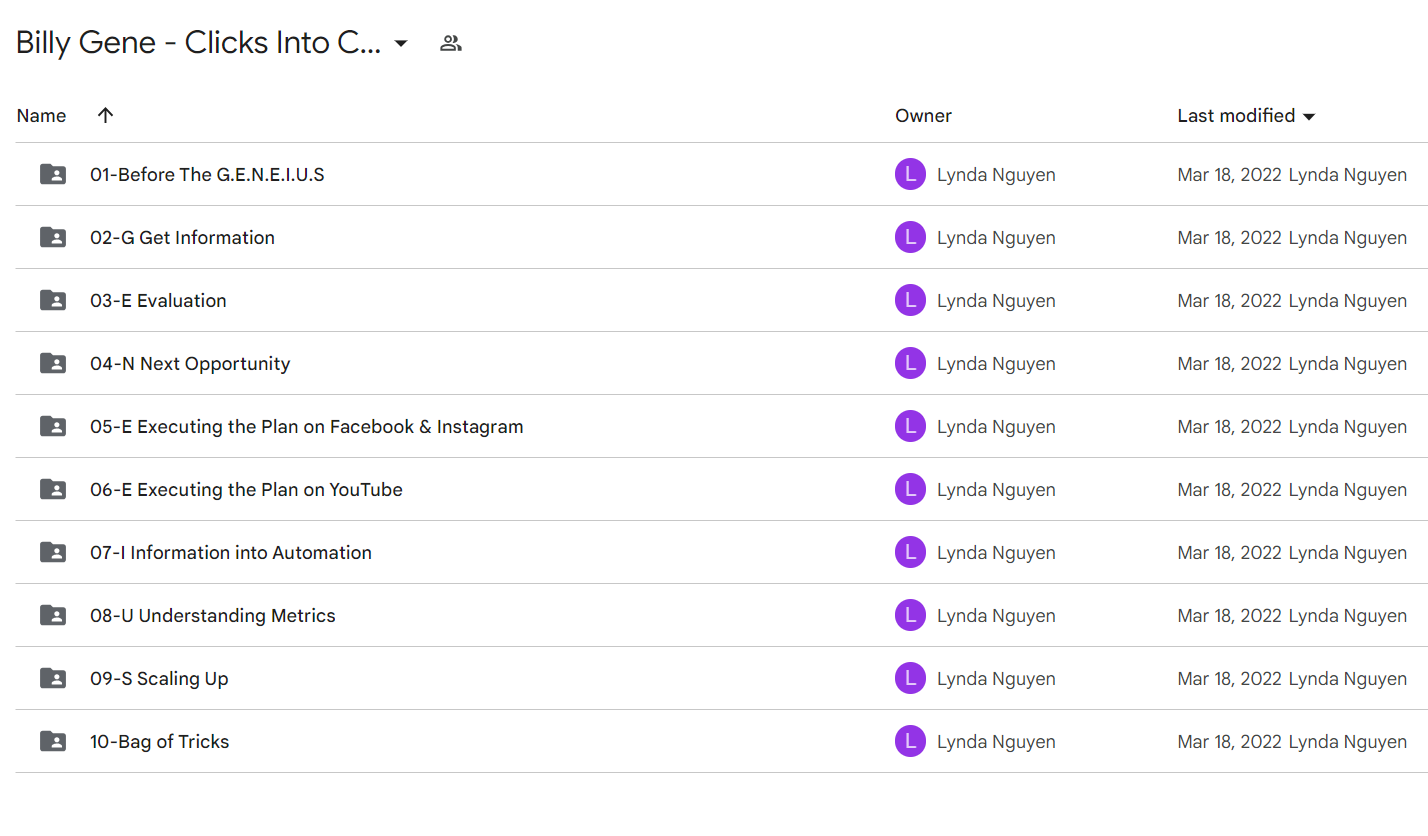Click shared folder icon for 02-G Get Information
This screenshot has width=1428, height=836.
[53, 237]
